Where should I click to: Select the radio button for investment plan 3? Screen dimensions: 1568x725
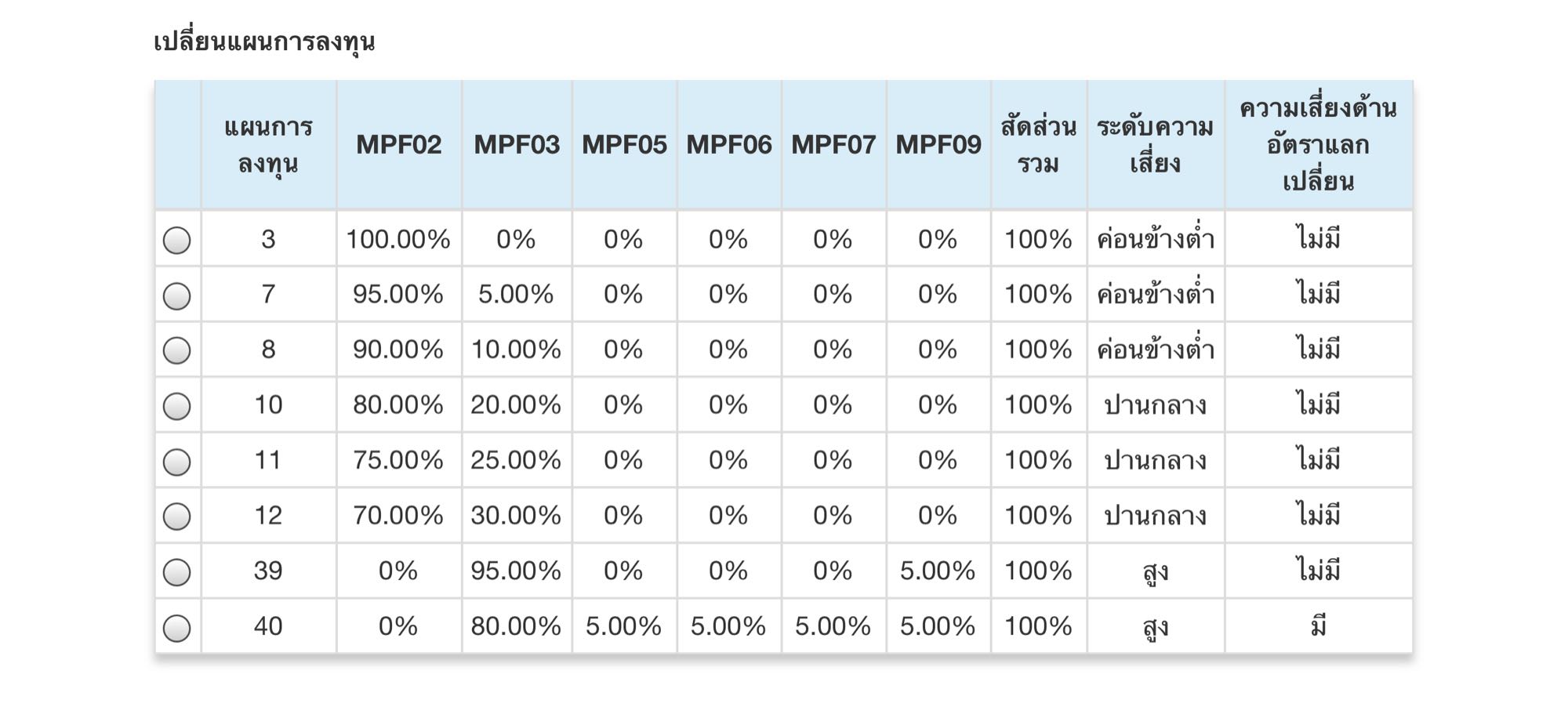pyautogui.click(x=176, y=240)
